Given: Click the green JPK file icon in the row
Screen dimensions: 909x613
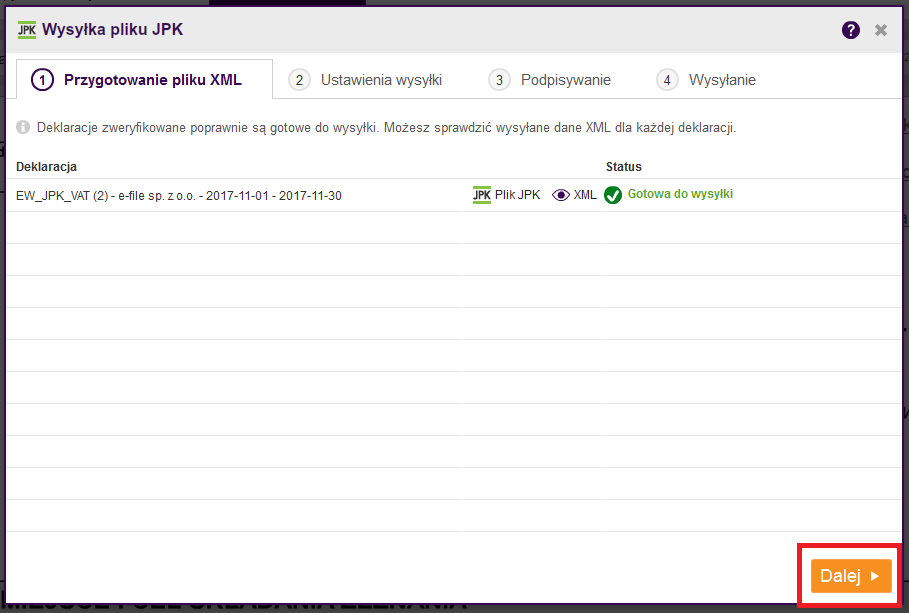Looking at the screenshot, I should pyautogui.click(x=482, y=195).
